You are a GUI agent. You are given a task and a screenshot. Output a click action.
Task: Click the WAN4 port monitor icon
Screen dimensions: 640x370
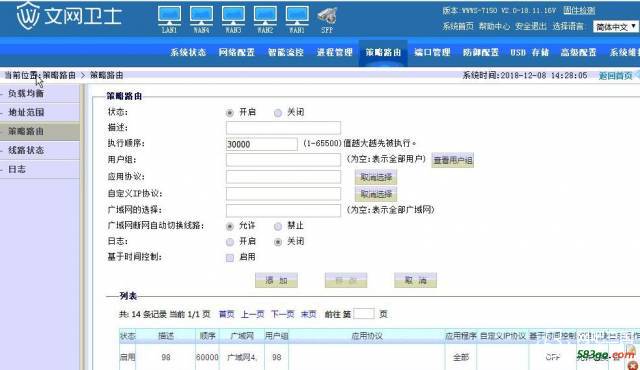coord(201,16)
